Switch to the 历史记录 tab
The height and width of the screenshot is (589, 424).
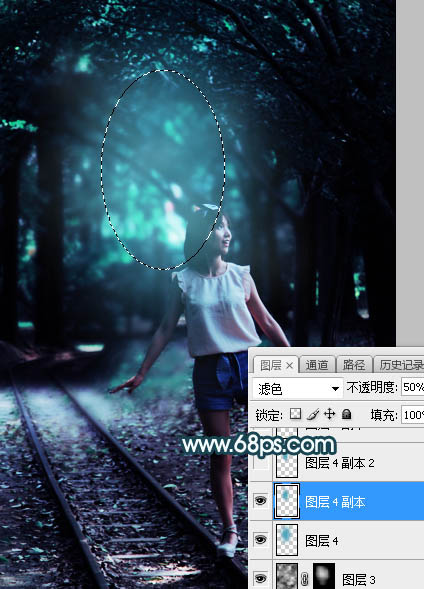click(400, 365)
